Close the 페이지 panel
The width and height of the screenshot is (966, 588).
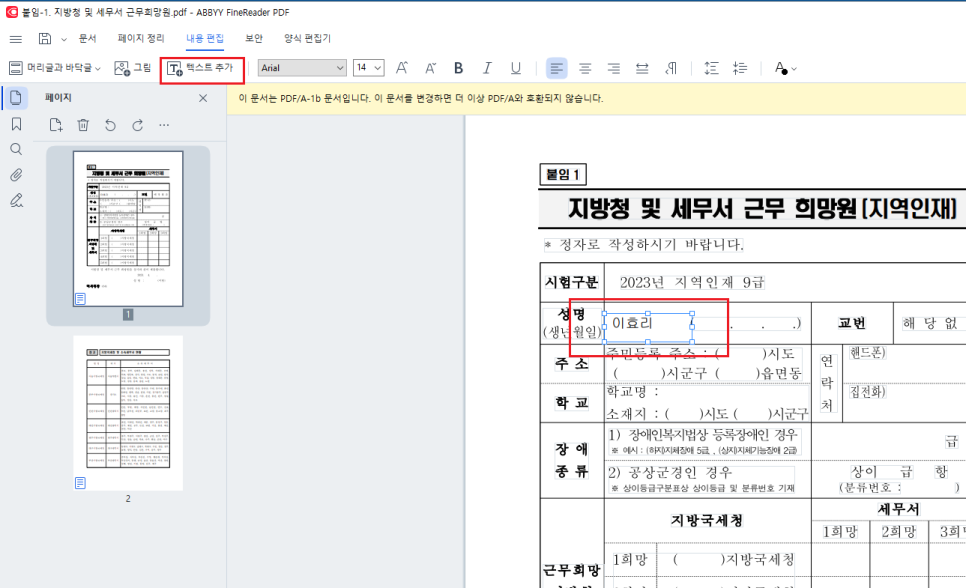point(203,98)
